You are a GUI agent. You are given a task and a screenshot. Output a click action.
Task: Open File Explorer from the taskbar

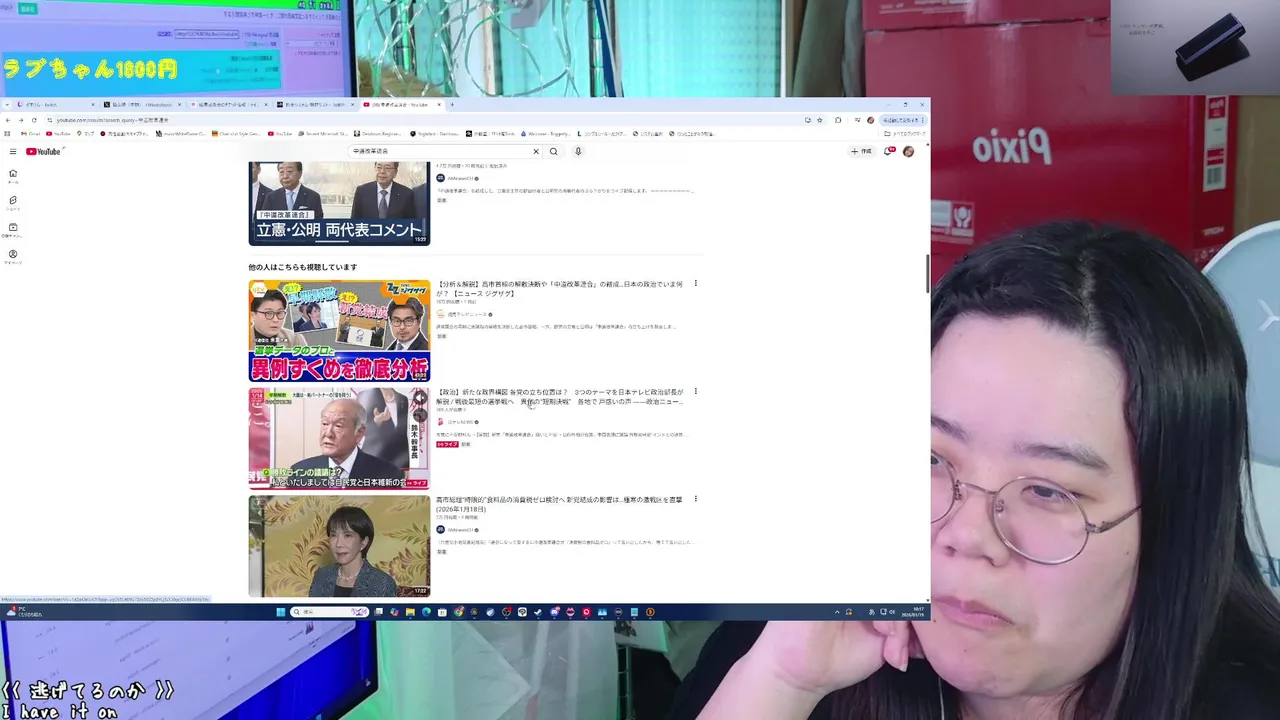tap(410, 612)
